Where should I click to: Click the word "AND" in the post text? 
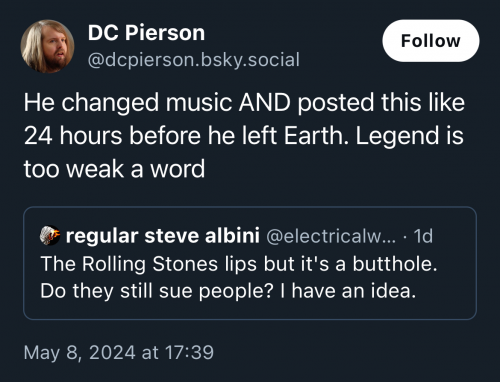(x=265, y=102)
